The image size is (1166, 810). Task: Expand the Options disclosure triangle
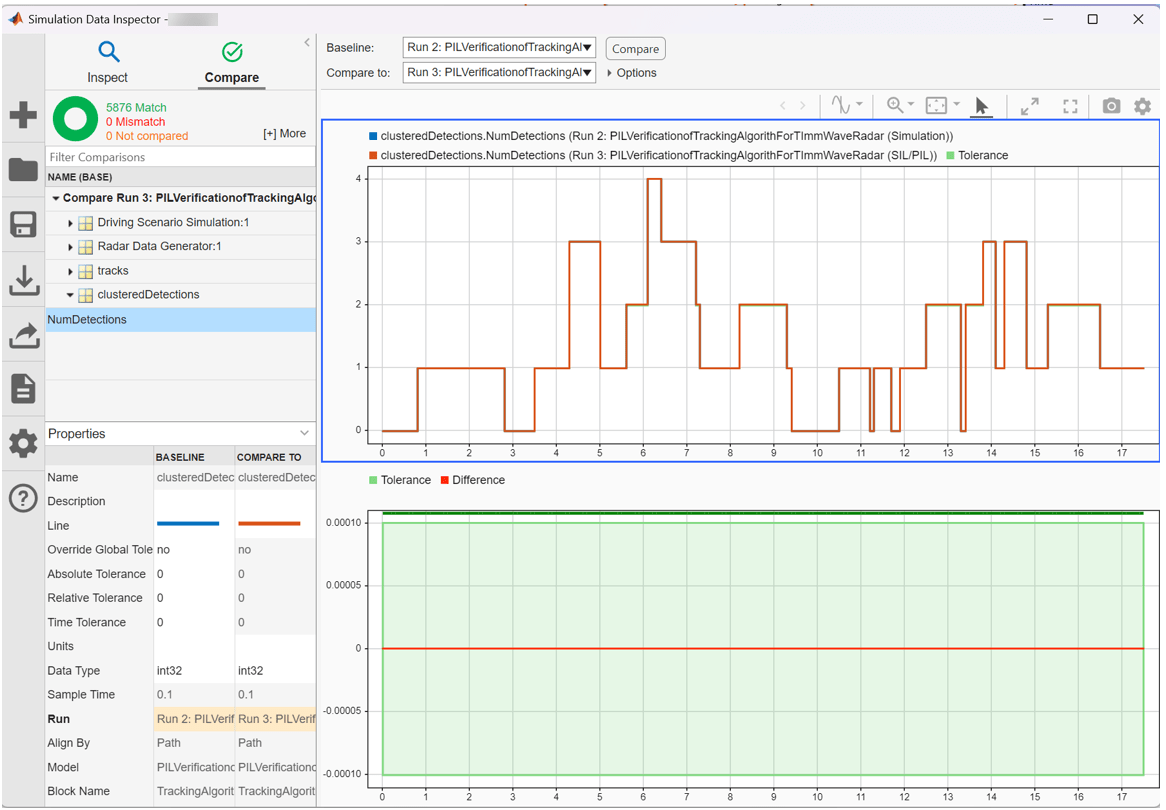610,73
